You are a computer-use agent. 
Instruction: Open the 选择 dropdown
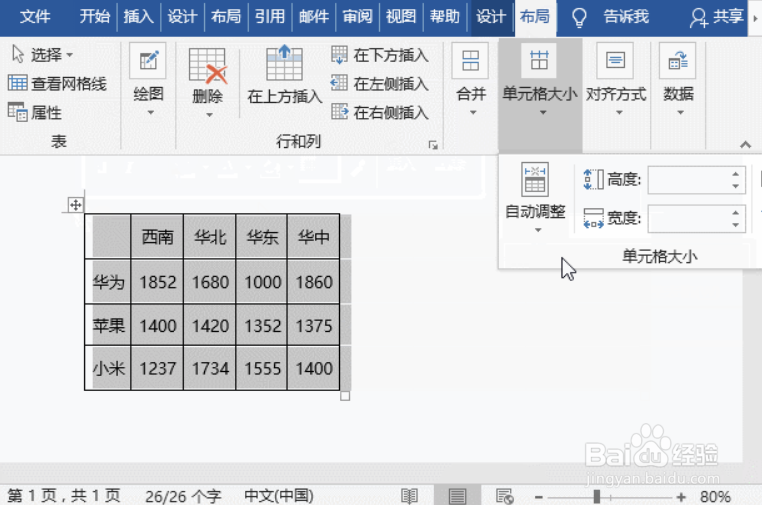pyautogui.click(x=43, y=54)
